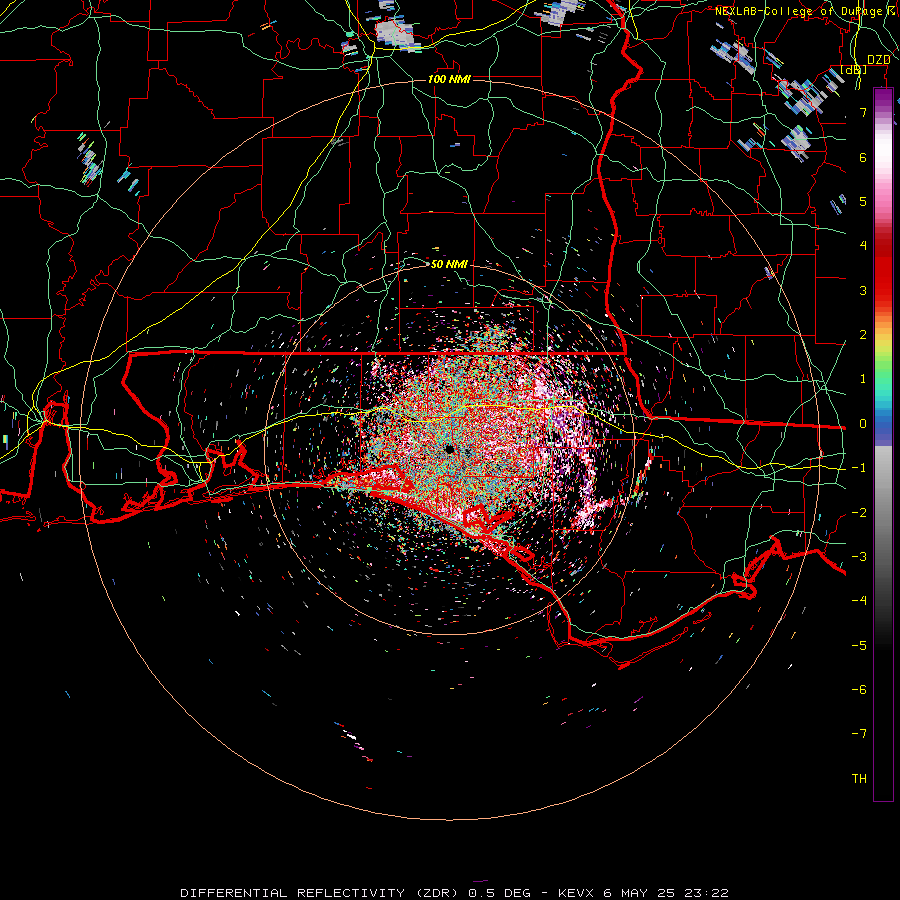The width and height of the screenshot is (900, 900).
Task: Click the 0 value on the color scale
Action: 863,424
